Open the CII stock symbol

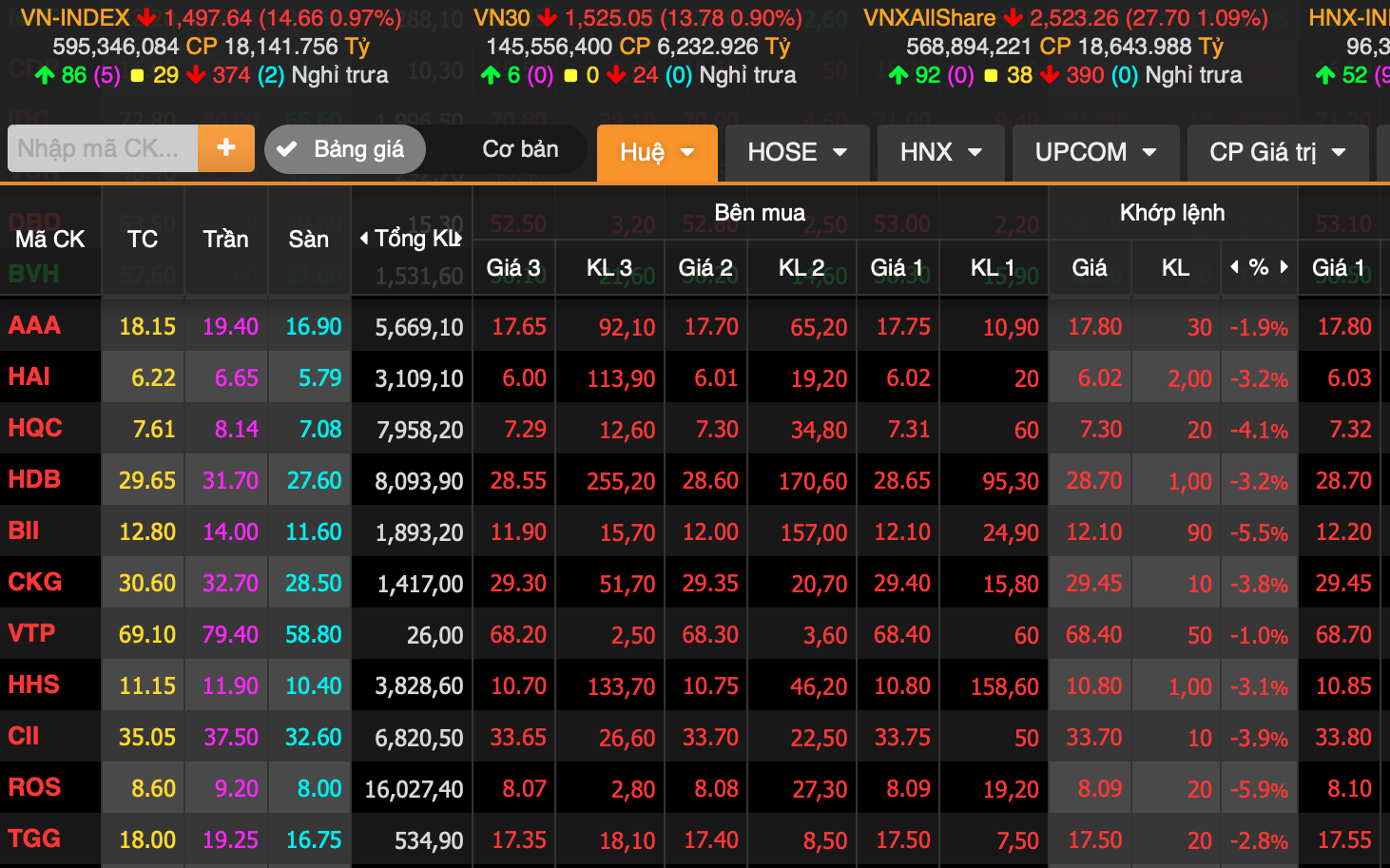tap(24, 736)
